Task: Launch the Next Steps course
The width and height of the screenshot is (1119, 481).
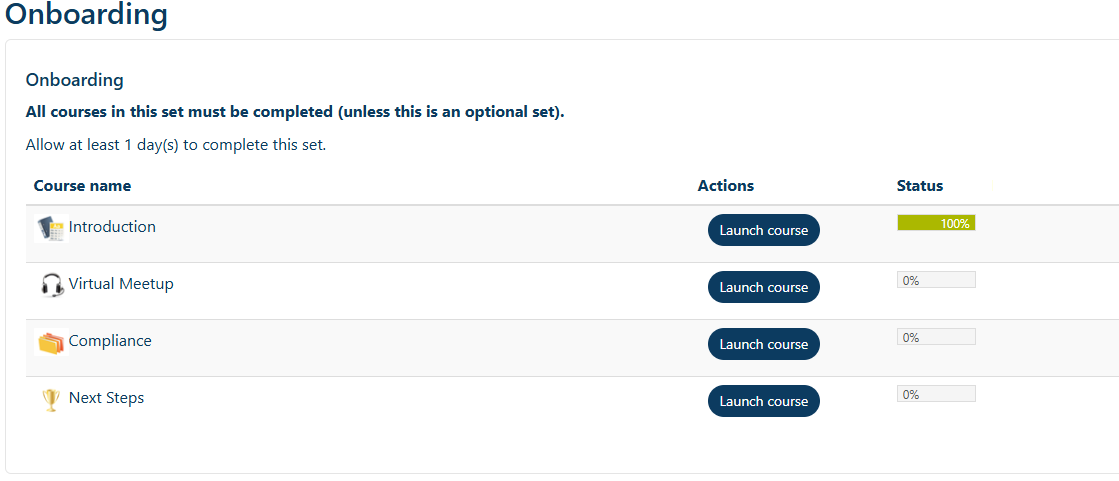Action: 764,401
